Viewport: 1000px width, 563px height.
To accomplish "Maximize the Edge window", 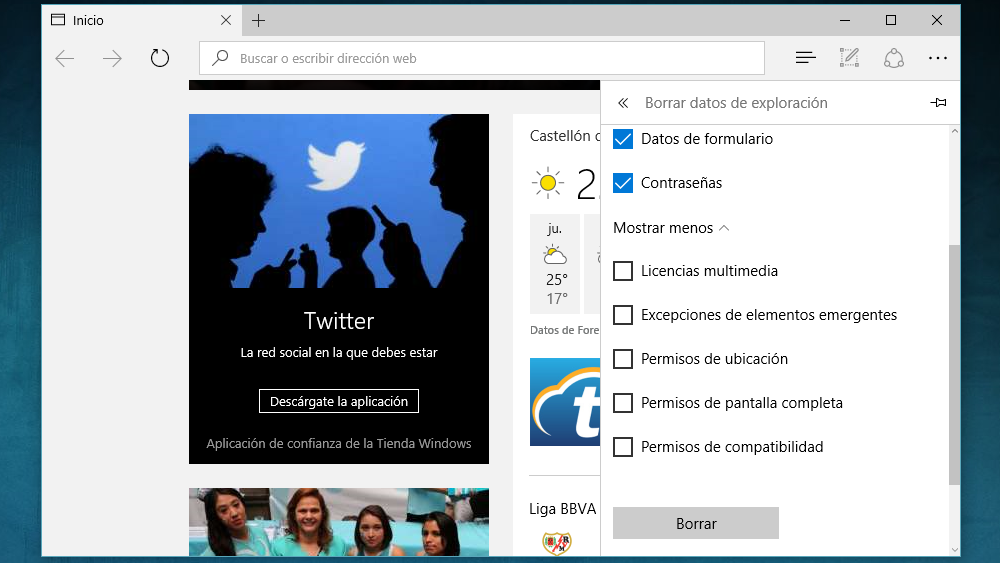I will [x=891, y=20].
